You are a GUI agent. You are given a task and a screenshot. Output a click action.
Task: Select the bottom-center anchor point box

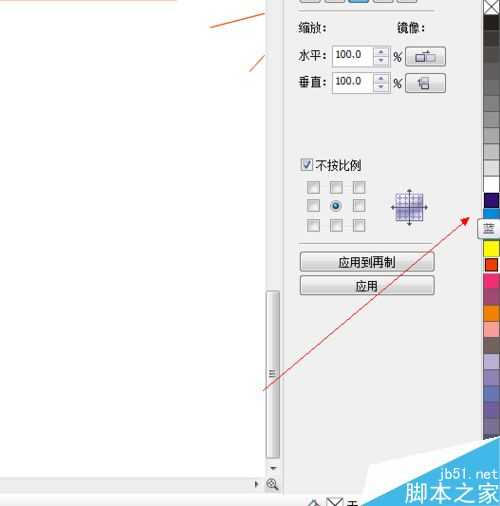coord(336,225)
